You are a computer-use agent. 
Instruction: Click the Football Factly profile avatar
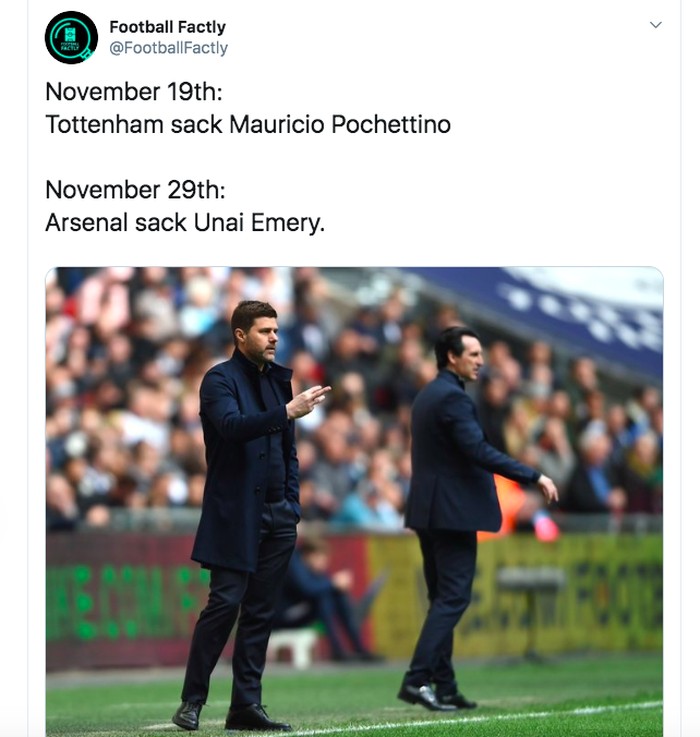tap(71, 37)
